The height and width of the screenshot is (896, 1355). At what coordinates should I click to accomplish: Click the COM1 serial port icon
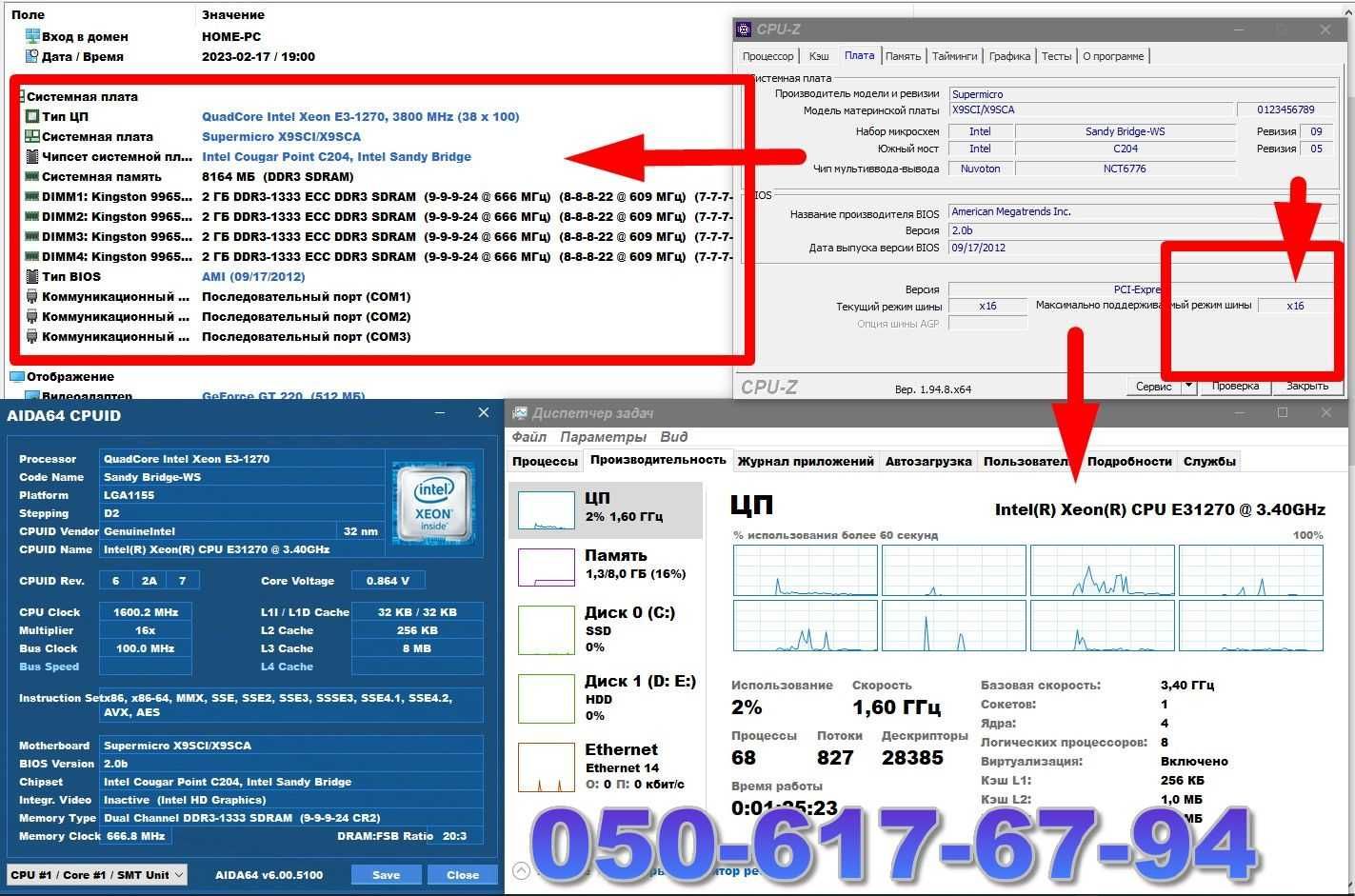[32, 297]
